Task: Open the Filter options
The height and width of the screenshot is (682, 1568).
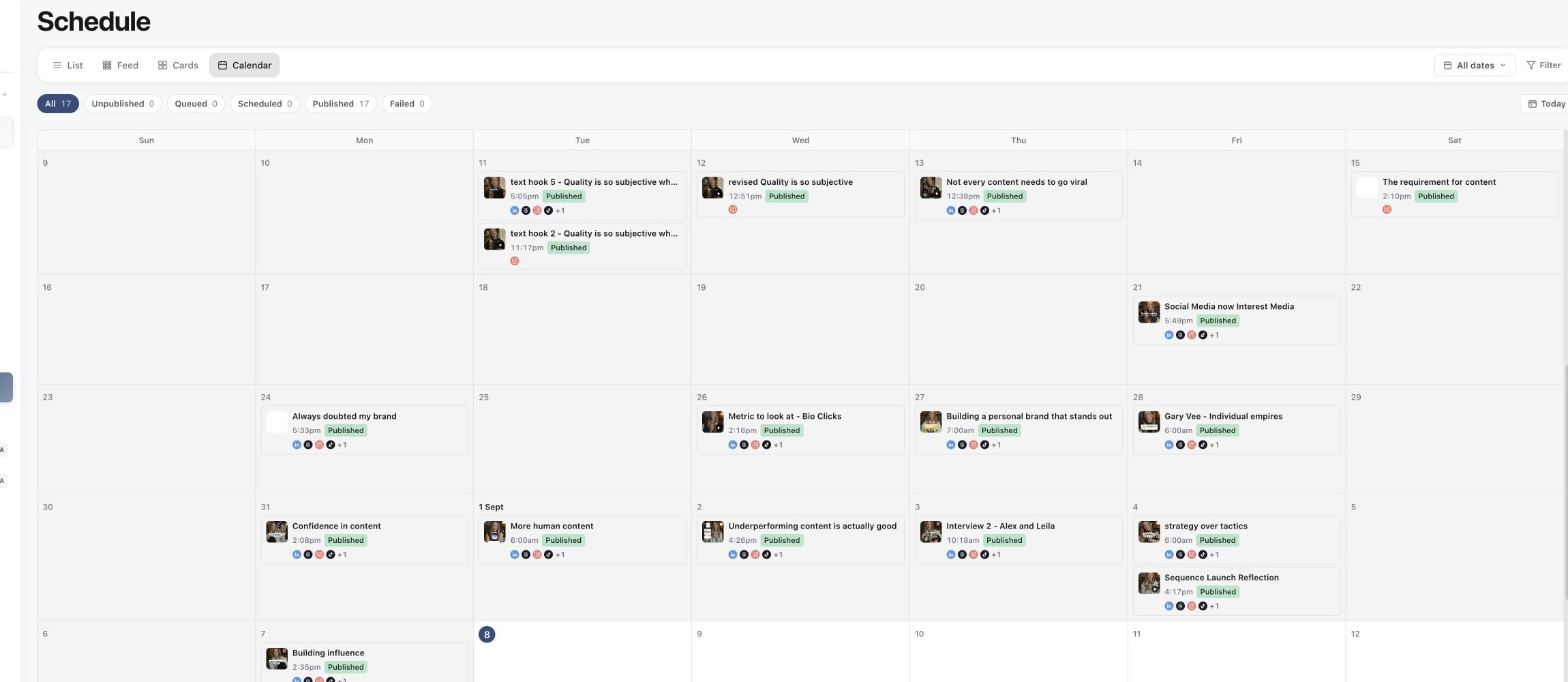Action: (x=1543, y=65)
